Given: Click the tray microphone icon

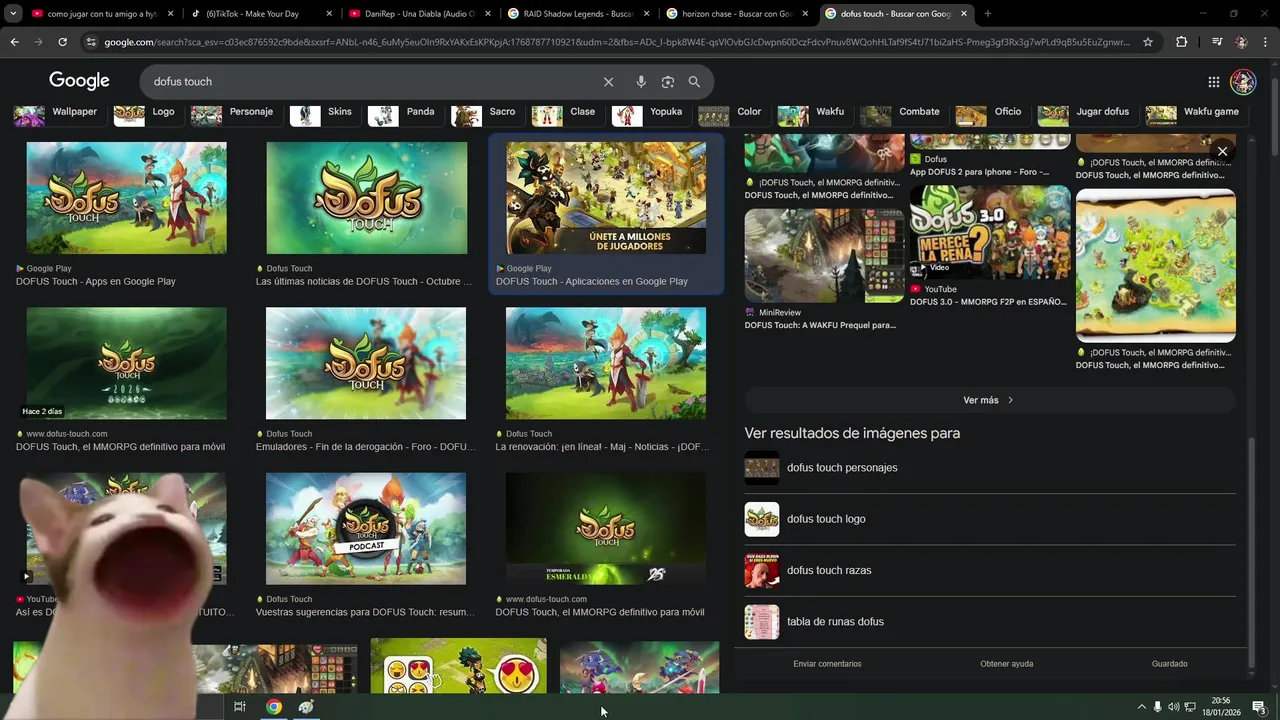Looking at the screenshot, I should 1157,707.
